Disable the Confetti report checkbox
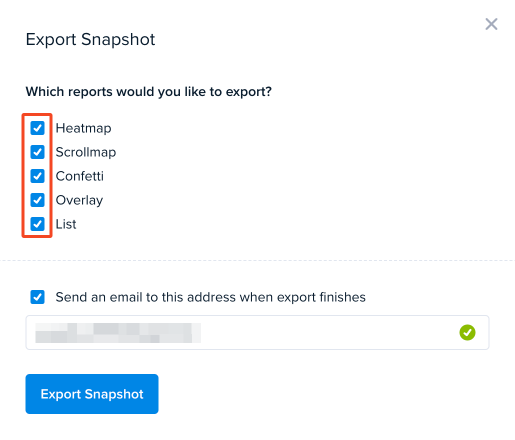This screenshot has width=515, height=440. [x=37, y=176]
